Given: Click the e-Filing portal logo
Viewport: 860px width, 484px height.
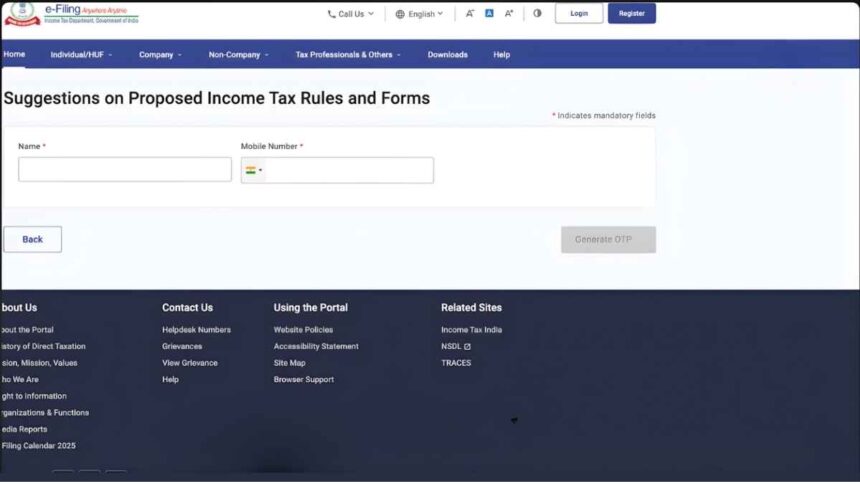Looking at the screenshot, I should [x=71, y=13].
